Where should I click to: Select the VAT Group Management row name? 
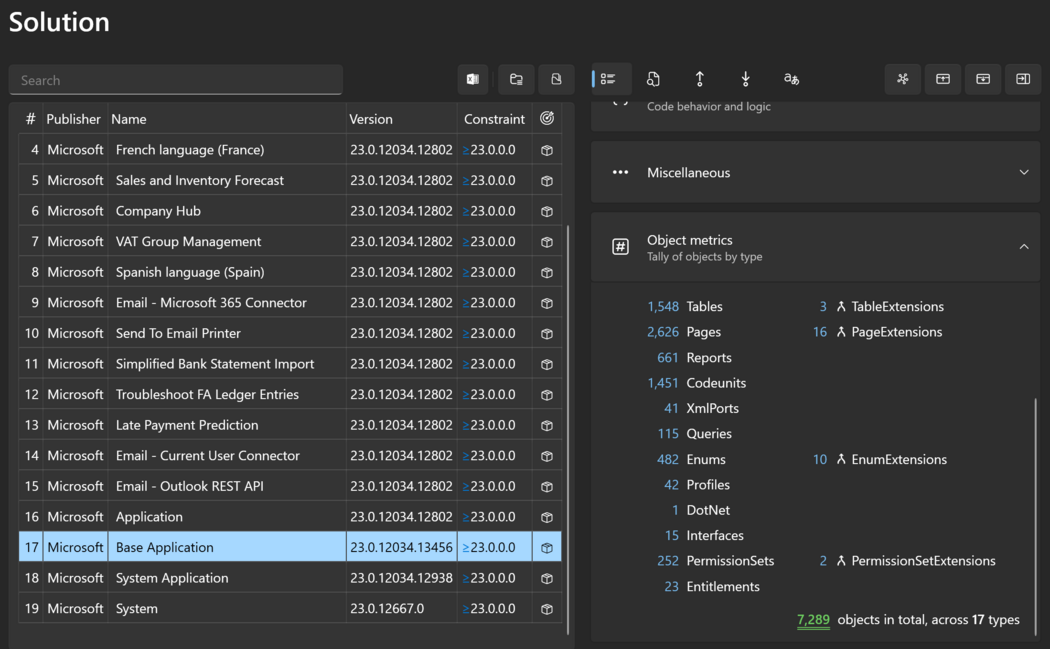click(188, 242)
